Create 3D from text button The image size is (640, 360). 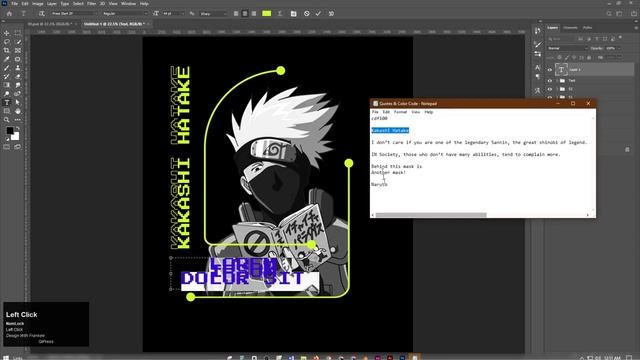[331, 13]
